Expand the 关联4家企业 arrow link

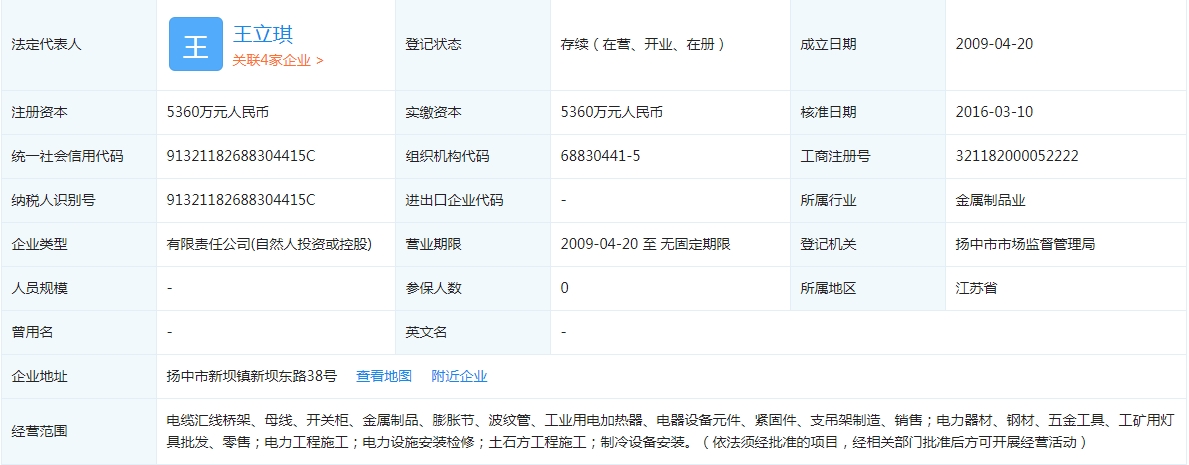[x=278, y=60]
